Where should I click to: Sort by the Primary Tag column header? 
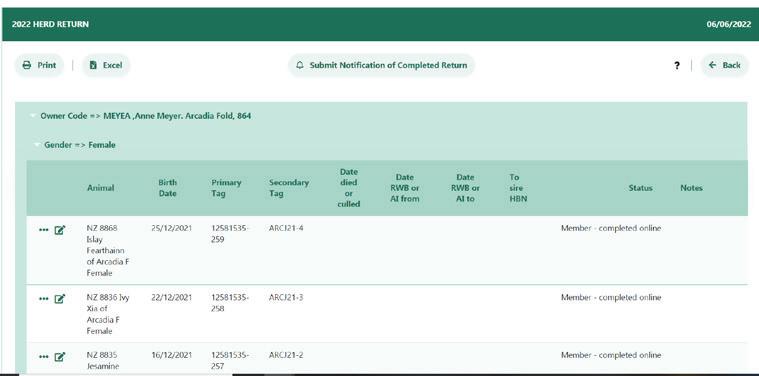[x=226, y=188]
